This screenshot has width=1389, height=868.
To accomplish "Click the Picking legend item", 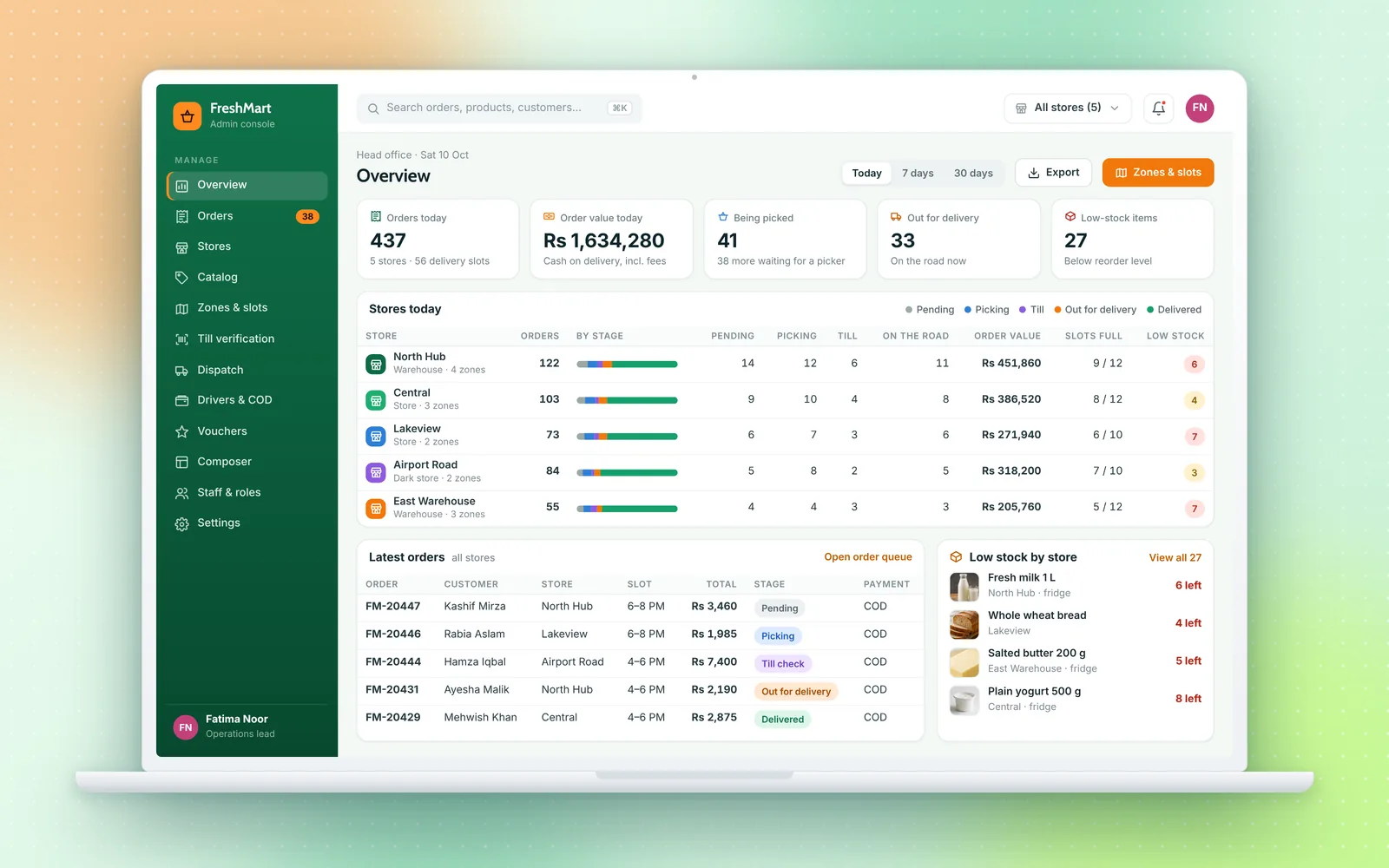I will (986, 310).
